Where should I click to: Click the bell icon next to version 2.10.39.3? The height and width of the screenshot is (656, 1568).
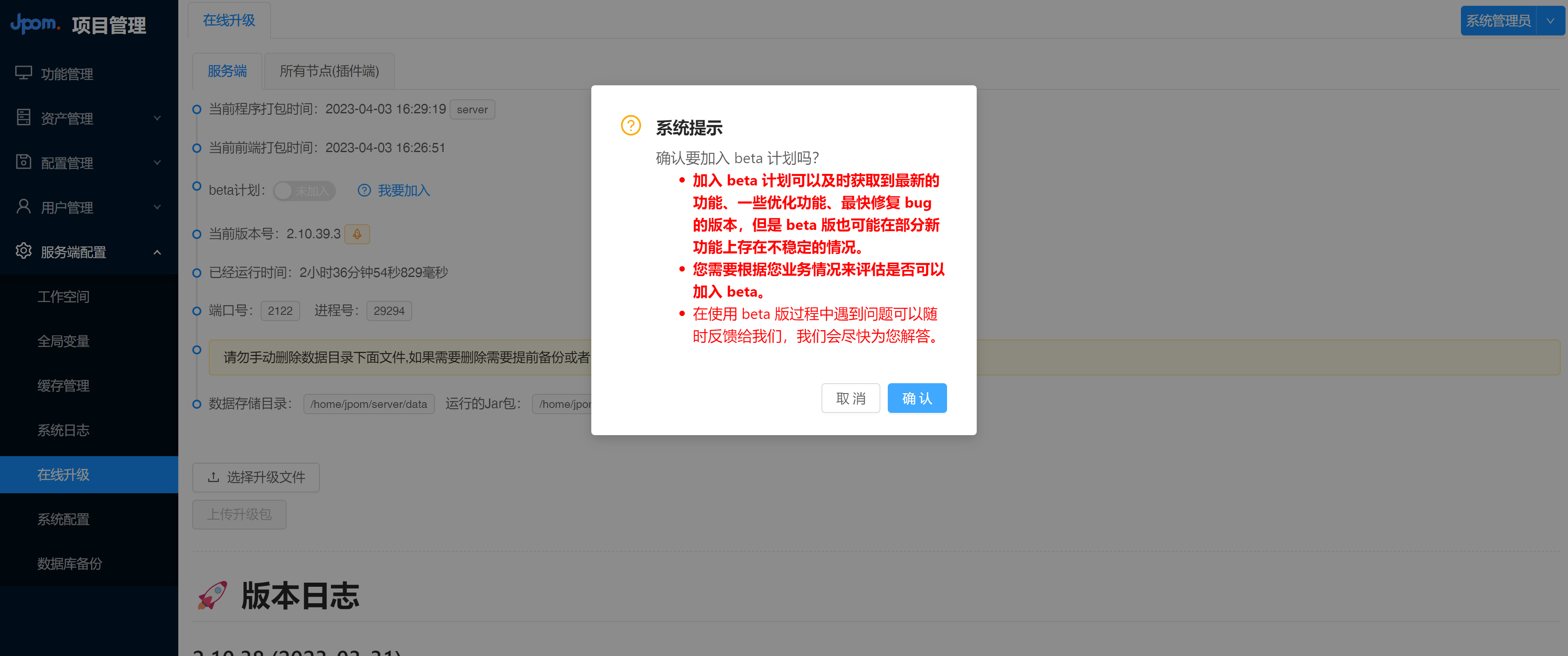click(357, 234)
